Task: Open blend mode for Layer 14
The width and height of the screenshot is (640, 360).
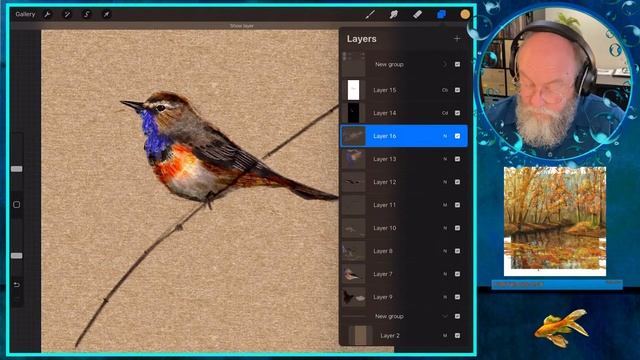Action: pyautogui.click(x=445, y=113)
